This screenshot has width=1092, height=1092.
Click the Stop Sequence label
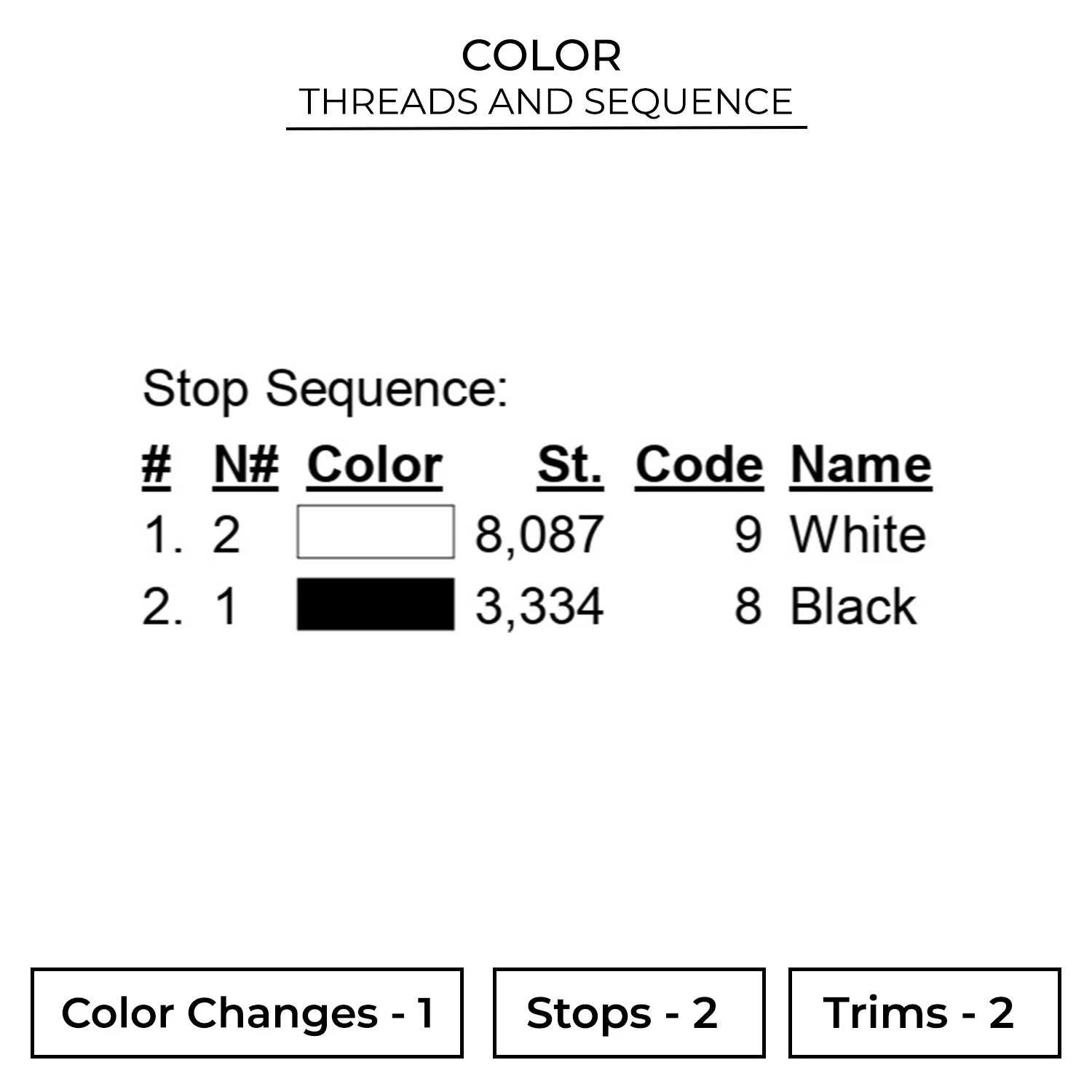(x=325, y=389)
